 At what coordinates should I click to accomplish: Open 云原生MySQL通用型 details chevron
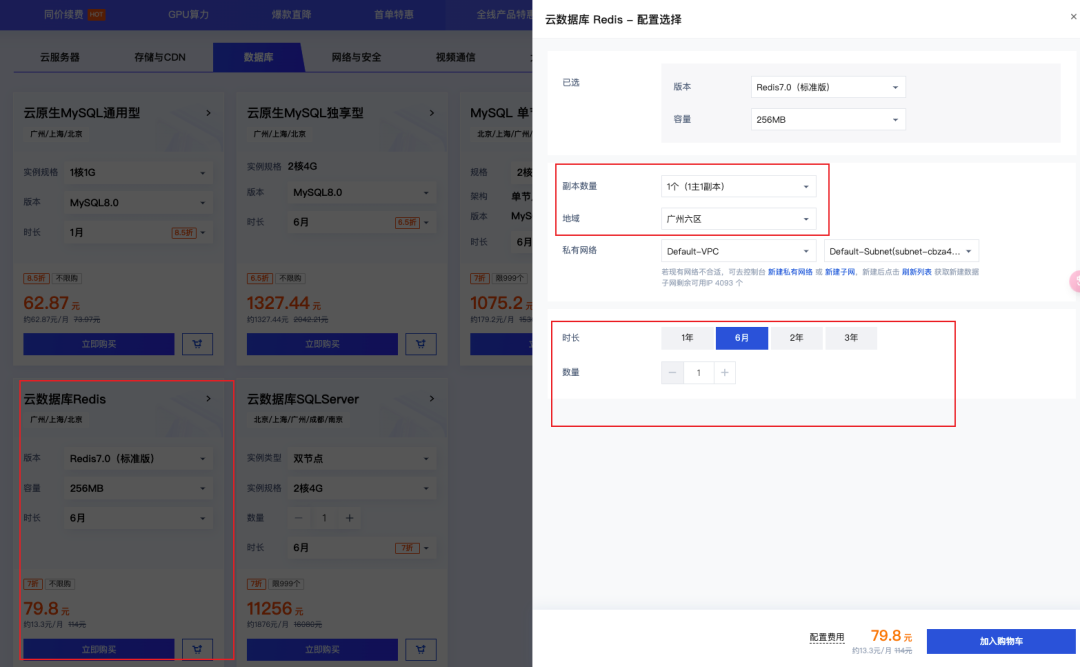coord(209,113)
